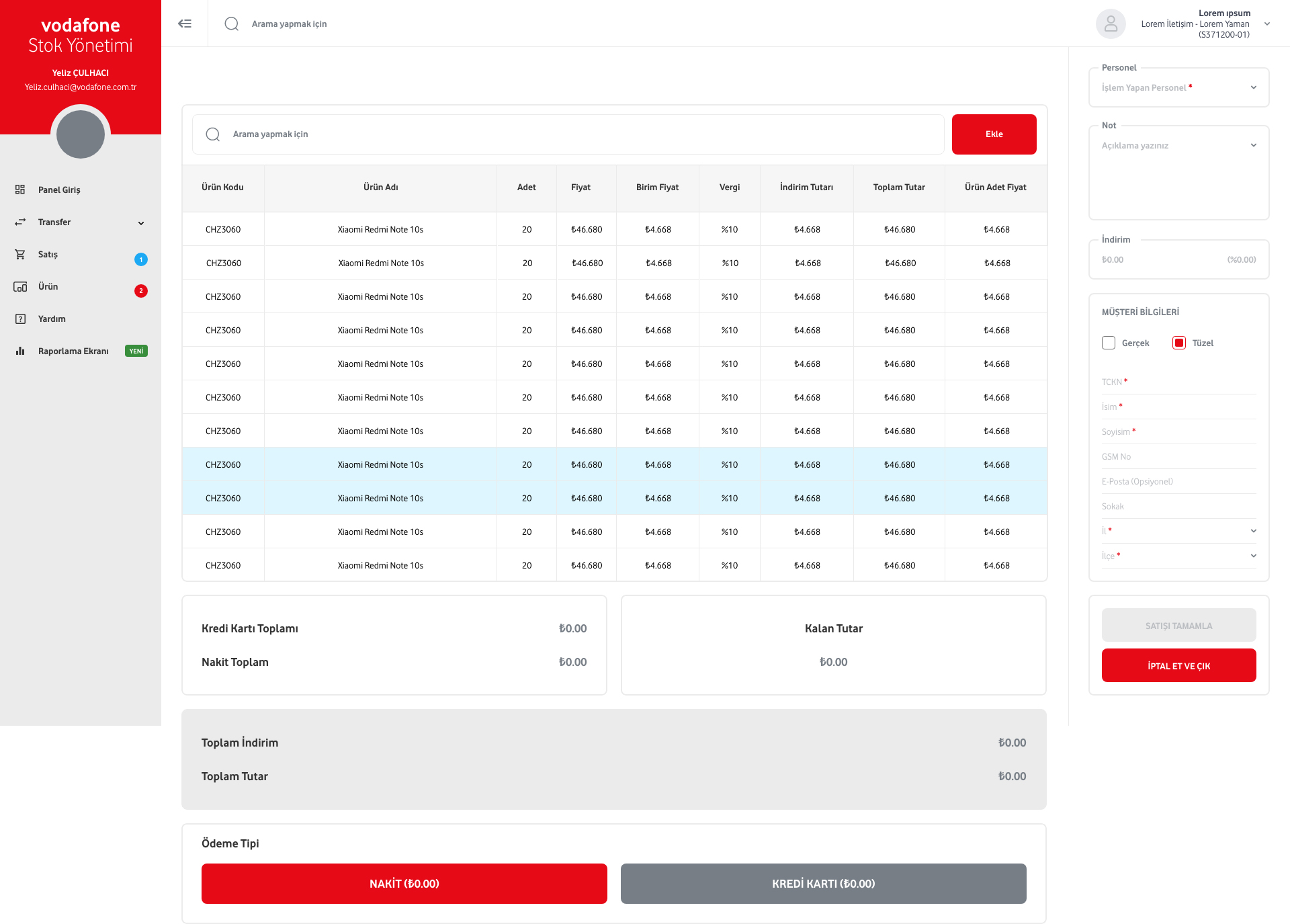
Task: Click the red Ürün notification badge
Action: 141,291
